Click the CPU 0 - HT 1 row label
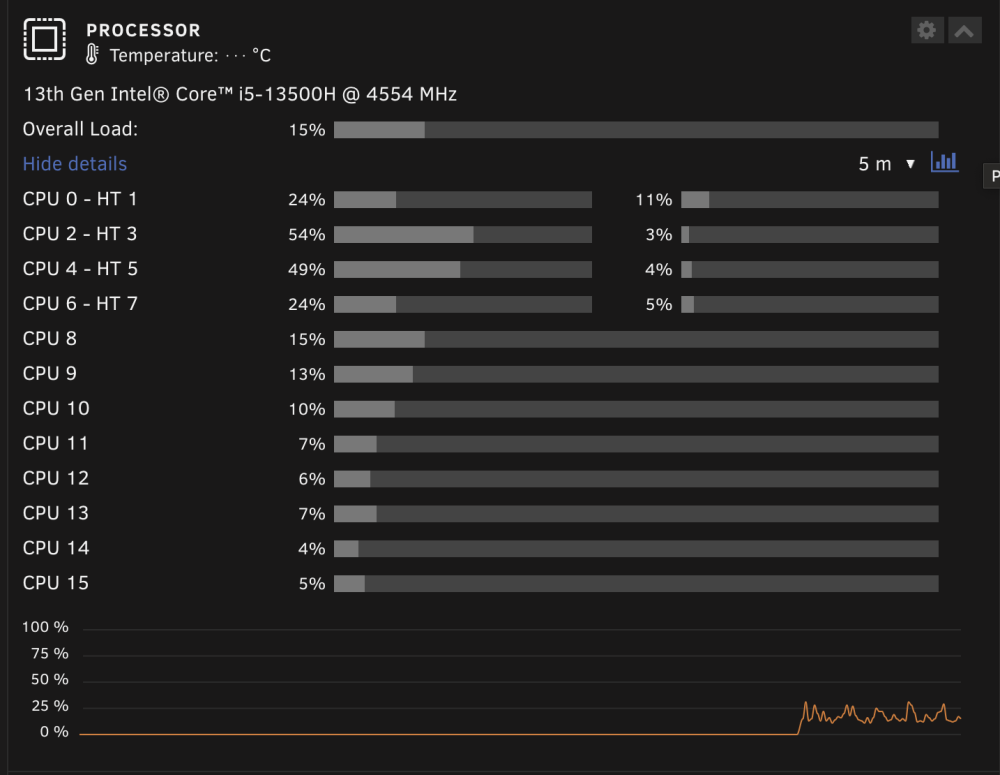 [80, 199]
